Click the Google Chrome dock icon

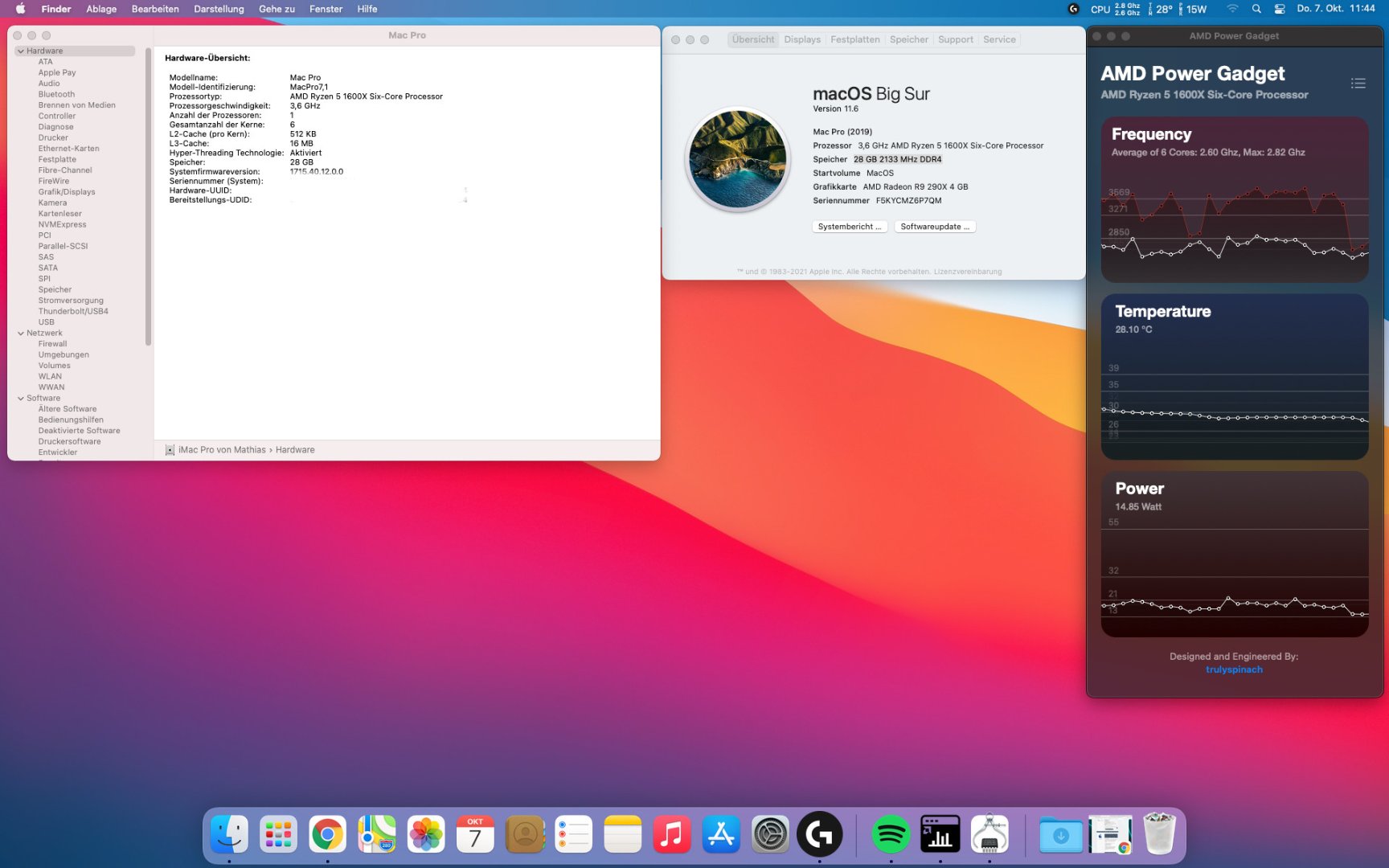(x=327, y=835)
